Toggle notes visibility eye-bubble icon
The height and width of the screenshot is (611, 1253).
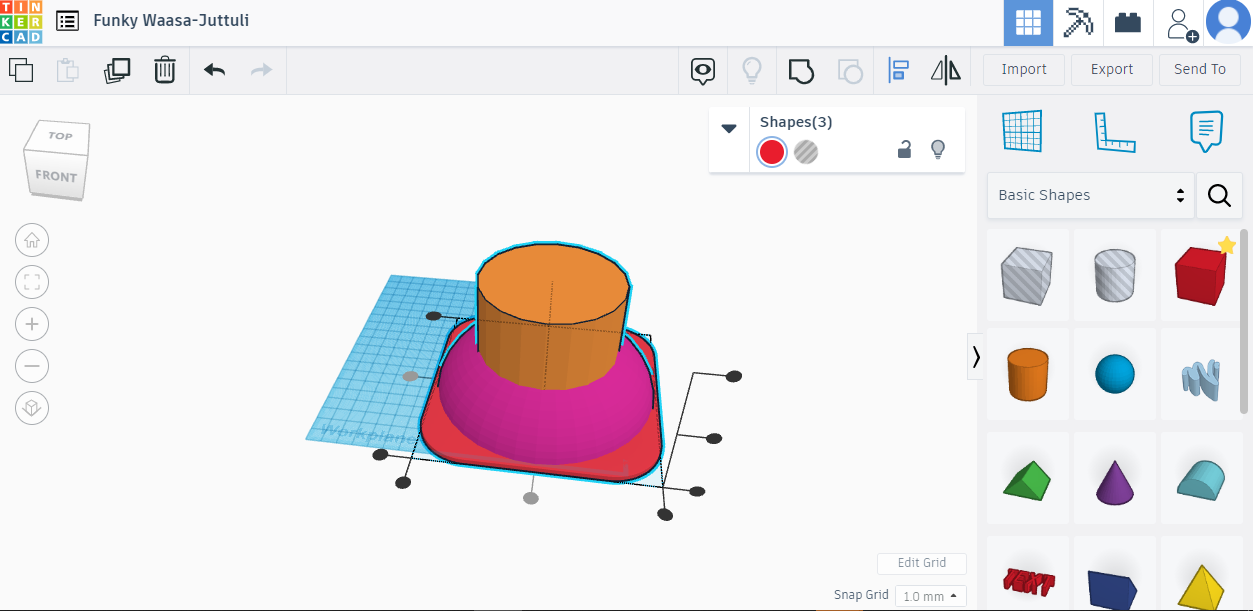(x=704, y=70)
